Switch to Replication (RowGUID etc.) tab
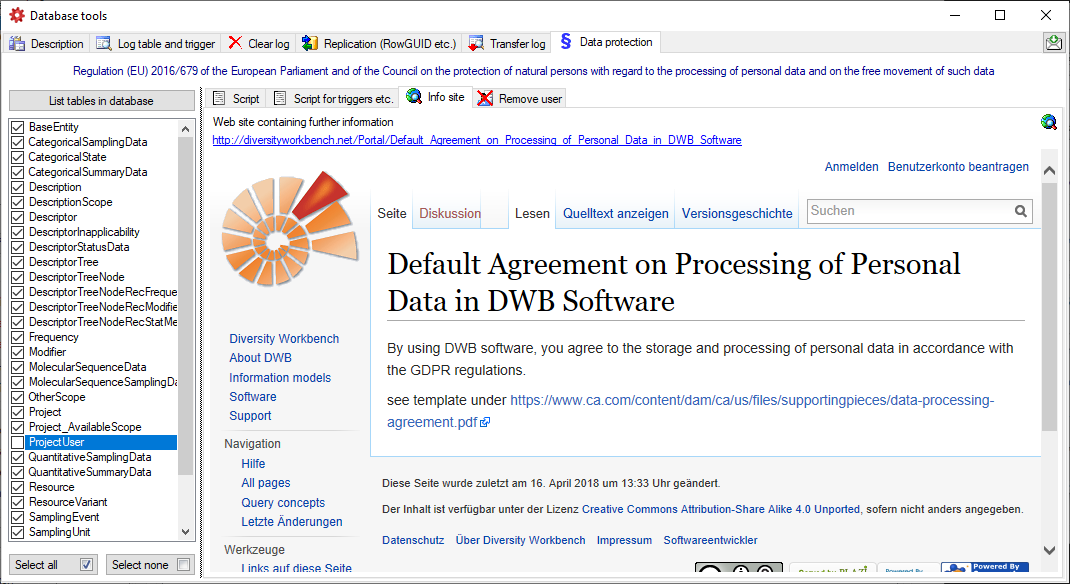The width and height of the screenshot is (1070, 584). [x=379, y=44]
